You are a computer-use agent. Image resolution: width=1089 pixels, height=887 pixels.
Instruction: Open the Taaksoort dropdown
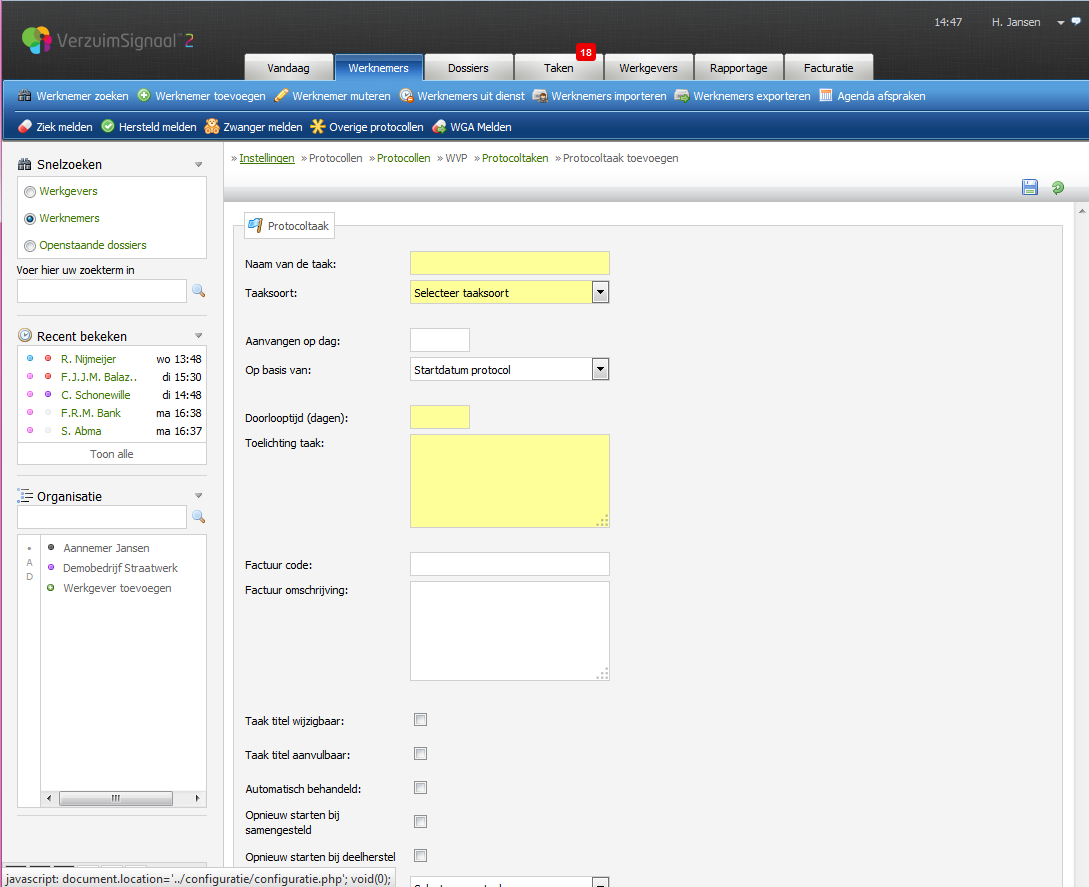[600, 292]
